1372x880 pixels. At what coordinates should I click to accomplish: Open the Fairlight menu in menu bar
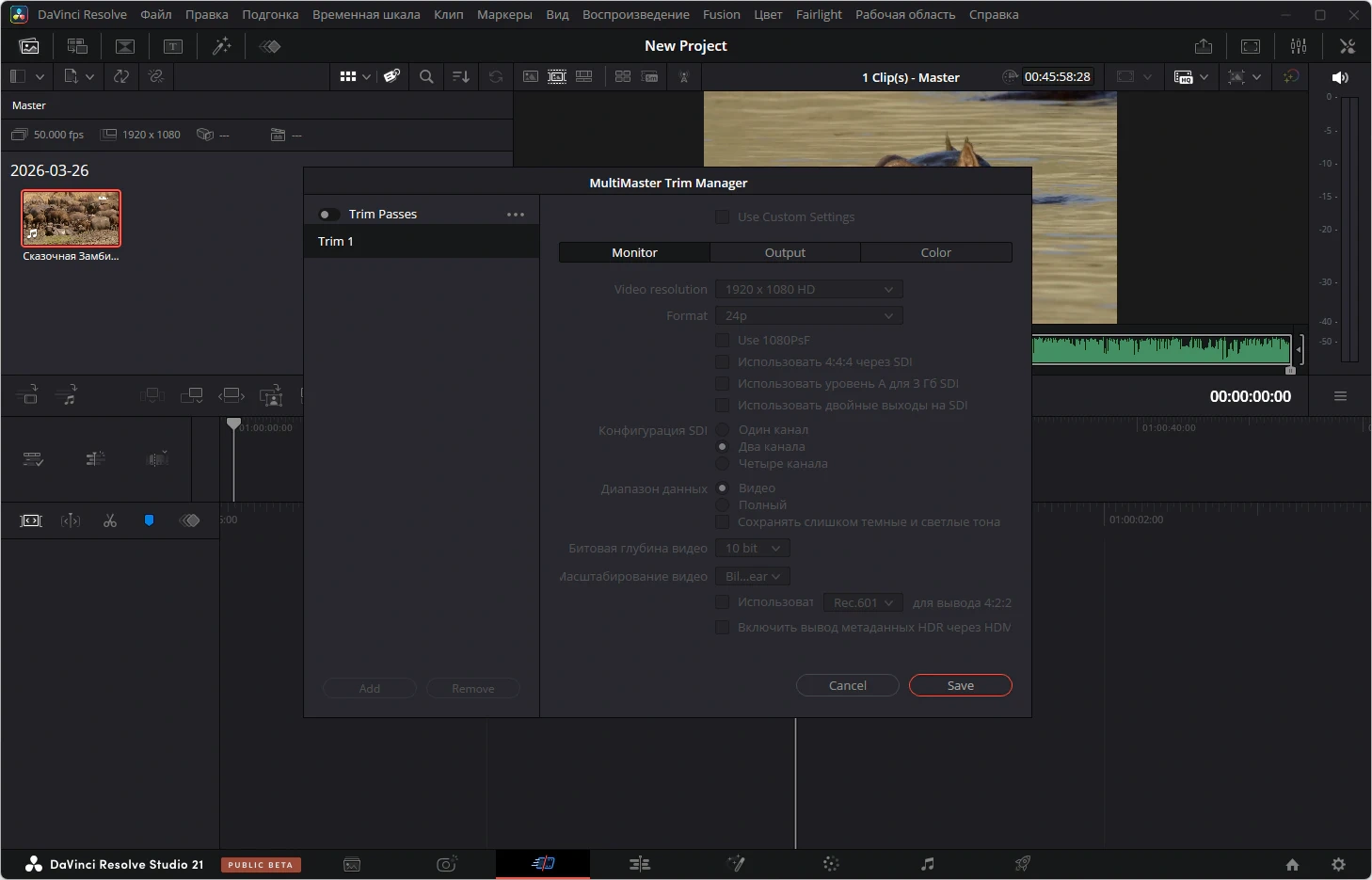(x=819, y=15)
